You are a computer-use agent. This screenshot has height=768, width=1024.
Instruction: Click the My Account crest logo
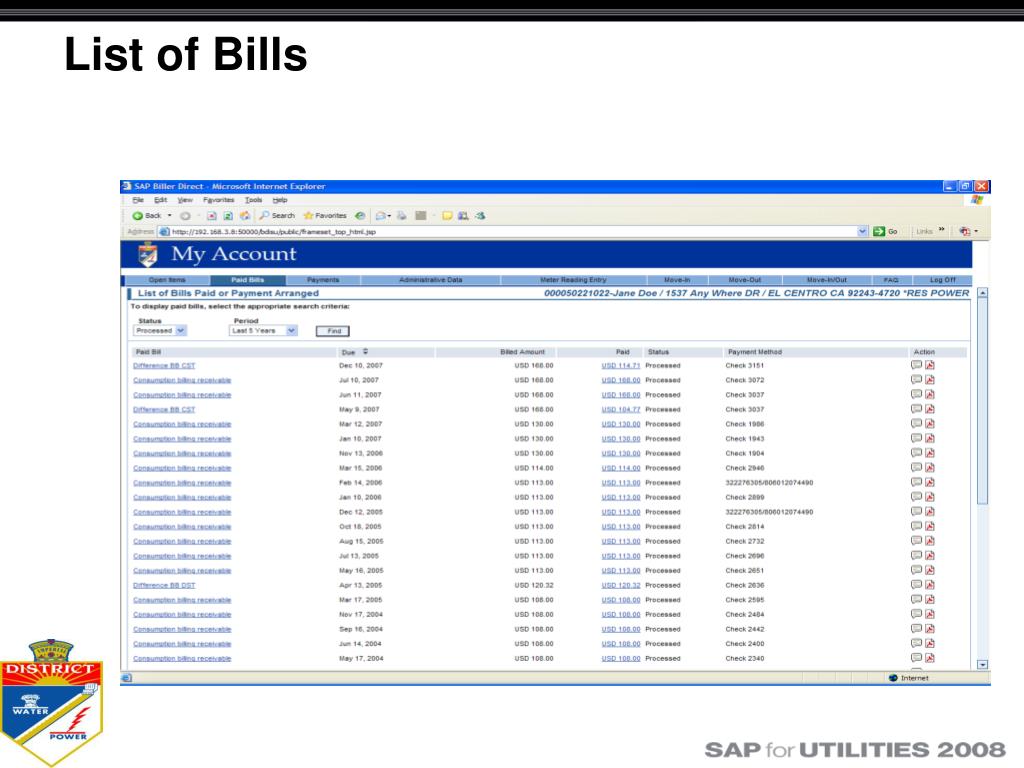[148, 254]
